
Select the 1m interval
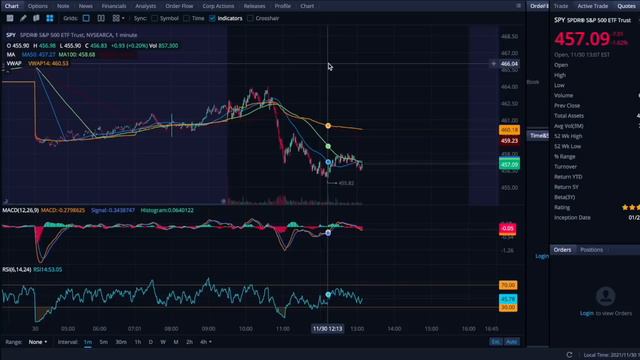(x=88, y=342)
